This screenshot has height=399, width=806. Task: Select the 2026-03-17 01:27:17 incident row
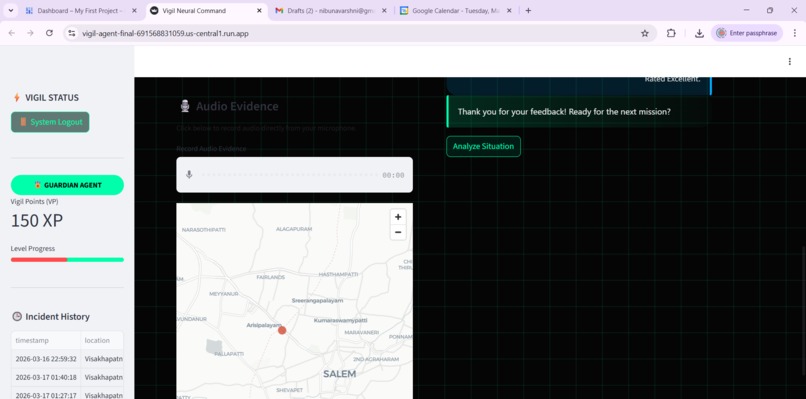point(67,393)
